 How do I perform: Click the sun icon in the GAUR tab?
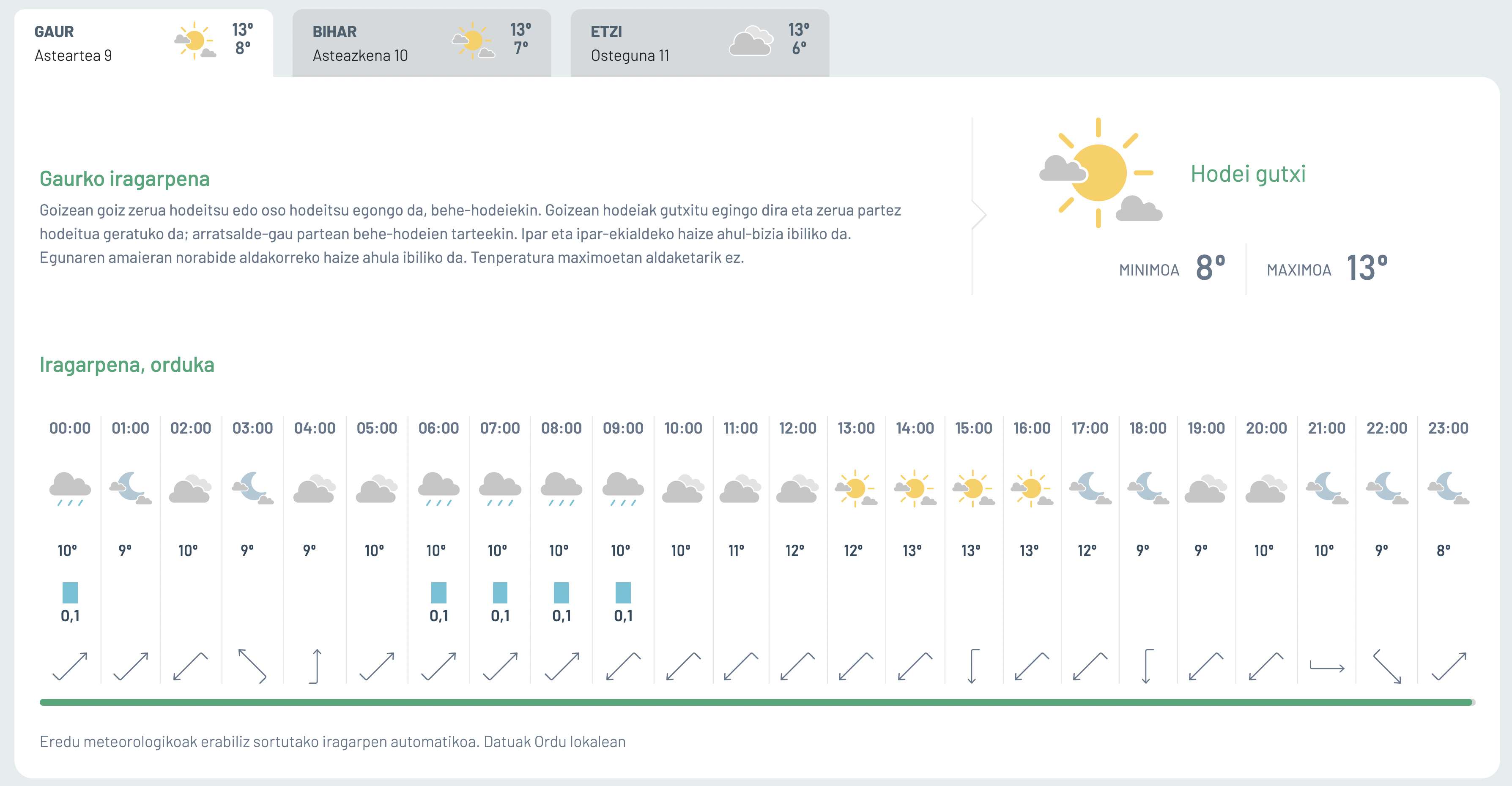pyautogui.click(x=195, y=41)
